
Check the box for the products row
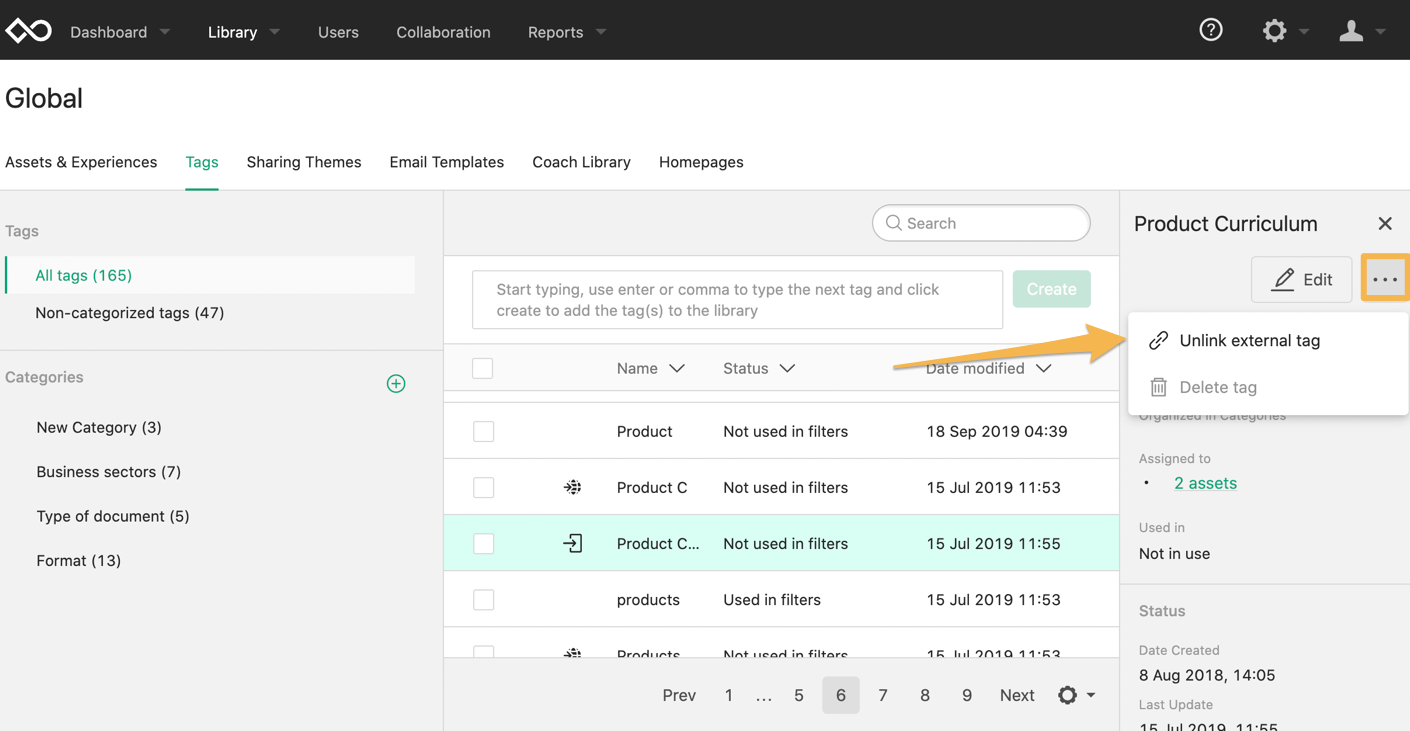point(484,599)
